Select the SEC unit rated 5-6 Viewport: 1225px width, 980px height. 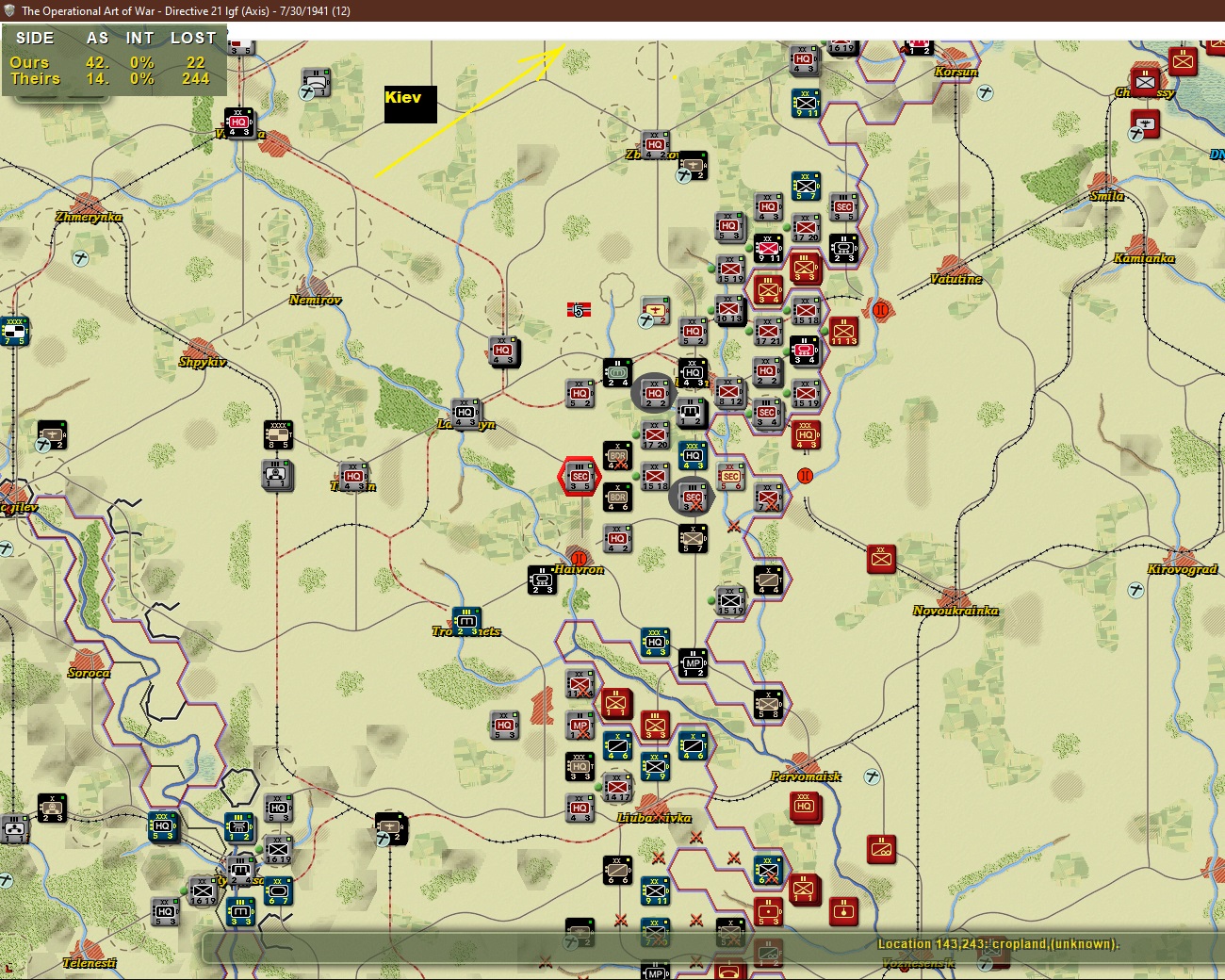[731, 477]
